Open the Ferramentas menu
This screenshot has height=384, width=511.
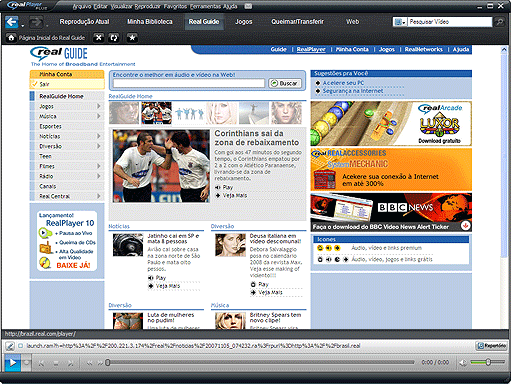click(x=205, y=6)
